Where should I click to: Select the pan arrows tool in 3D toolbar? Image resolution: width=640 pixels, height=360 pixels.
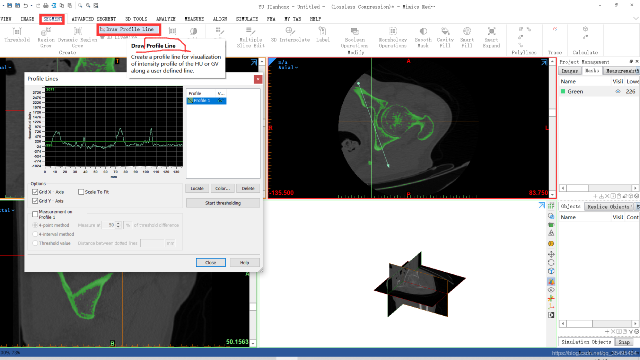click(x=551, y=254)
